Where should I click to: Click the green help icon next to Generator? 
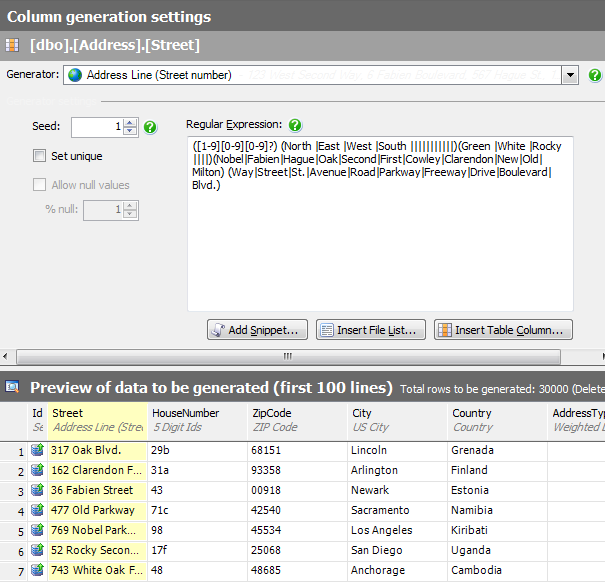[x=595, y=75]
